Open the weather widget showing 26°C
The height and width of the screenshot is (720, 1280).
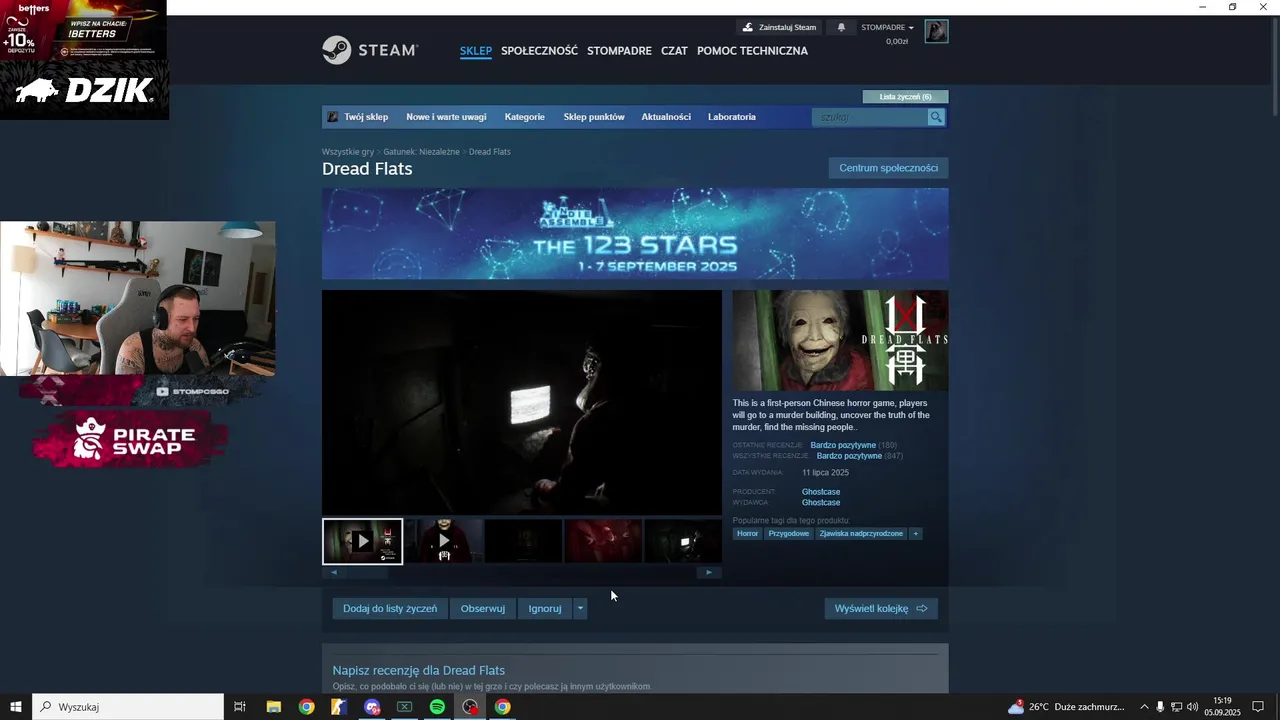[1066, 707]
